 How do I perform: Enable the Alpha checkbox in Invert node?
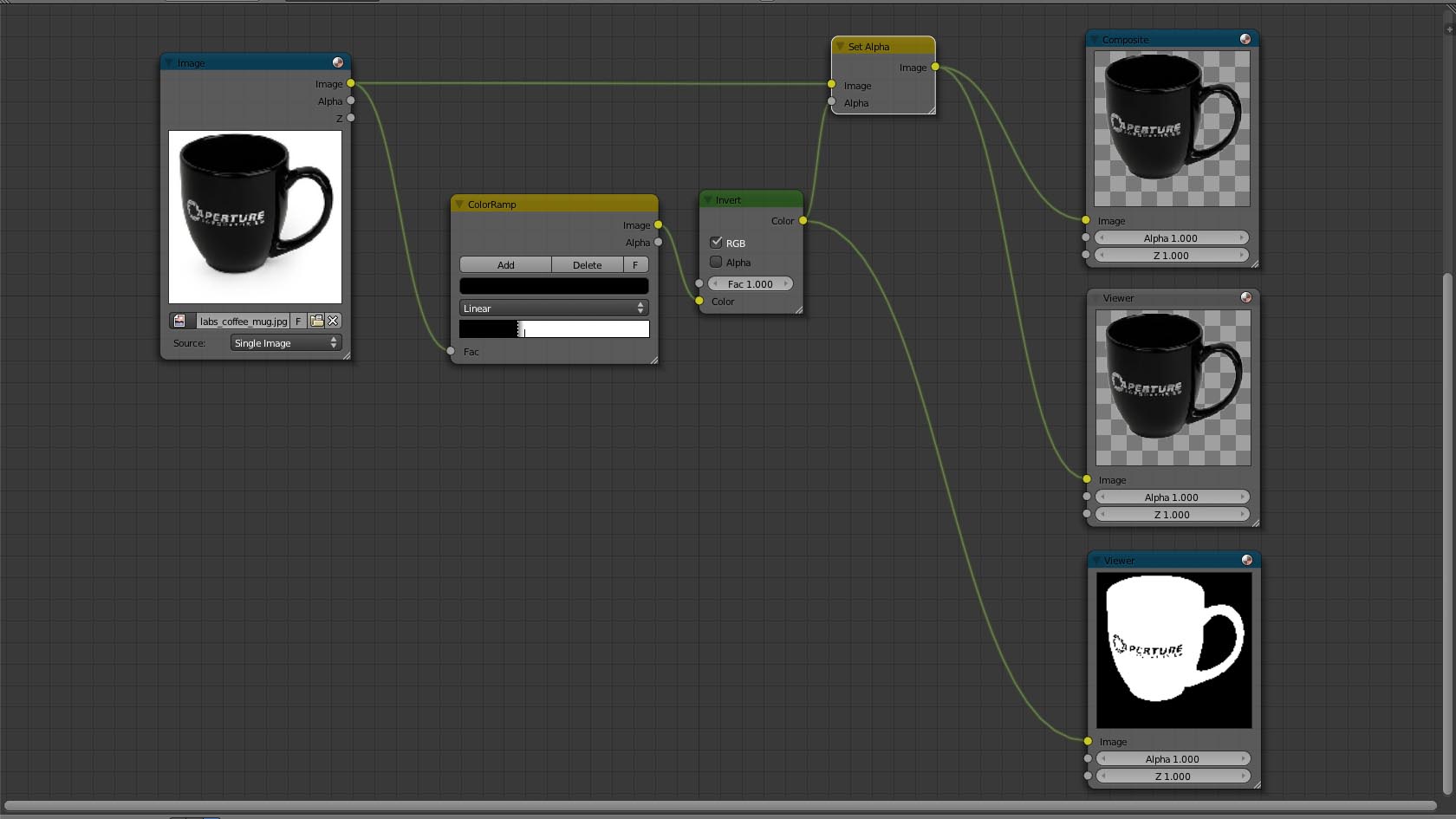(x=716, y=262)
